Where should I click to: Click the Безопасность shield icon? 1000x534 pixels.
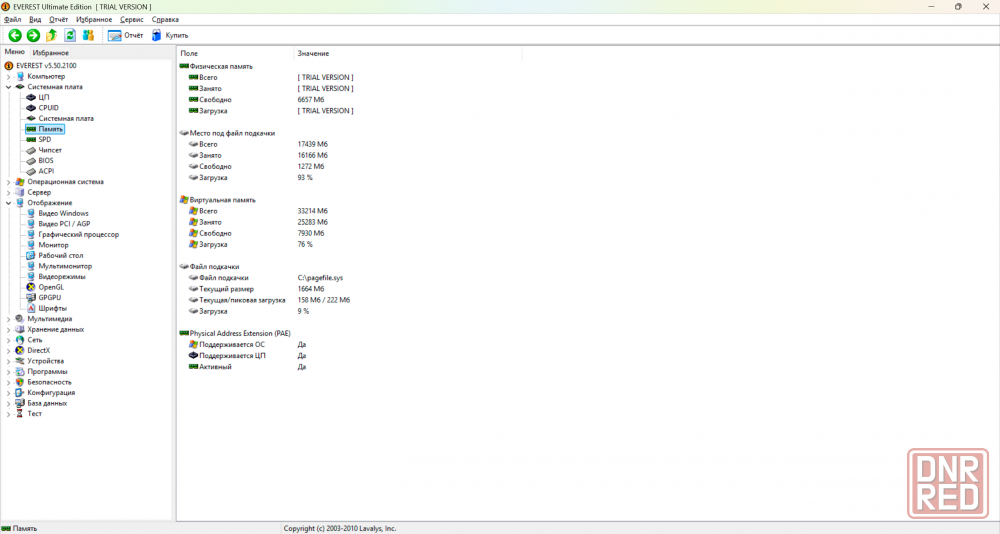[x=20, y=382]
